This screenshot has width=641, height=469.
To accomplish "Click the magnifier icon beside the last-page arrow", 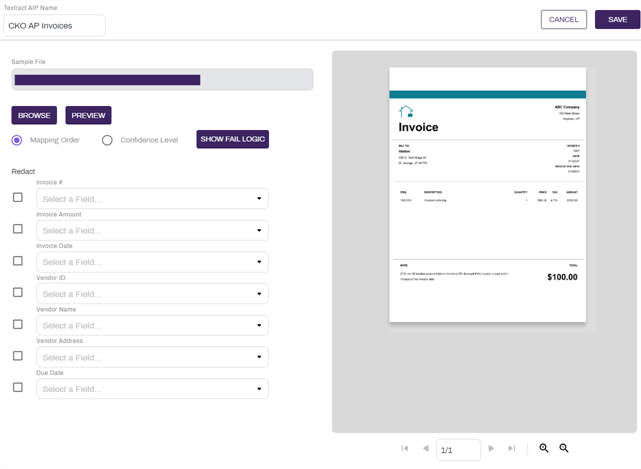I will [544, 448].
